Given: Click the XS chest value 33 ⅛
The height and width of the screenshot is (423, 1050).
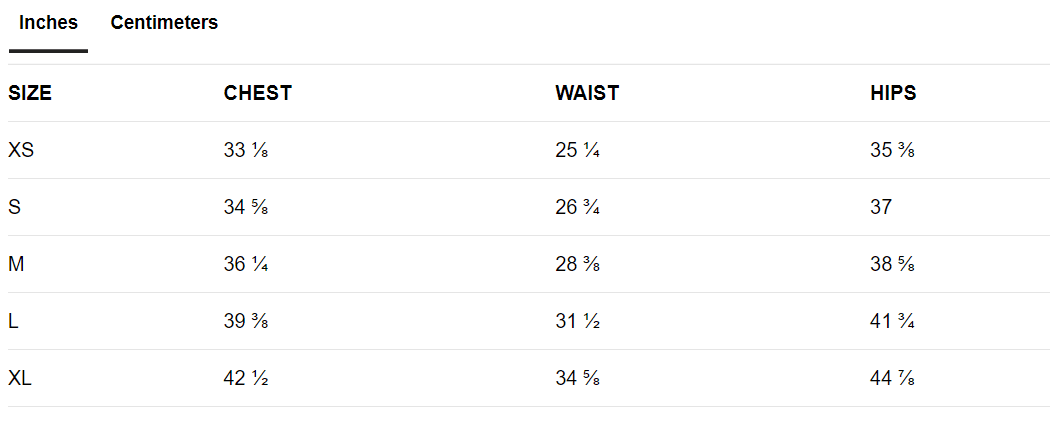Looking at the screenshot, I should (x=246, y=151).
